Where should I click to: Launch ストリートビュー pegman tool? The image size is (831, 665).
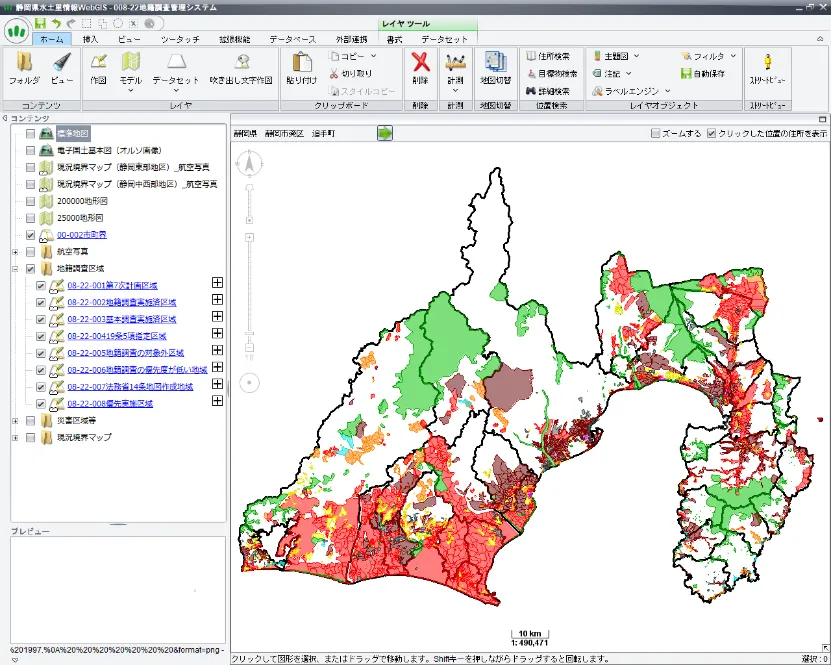pos(767,68)
